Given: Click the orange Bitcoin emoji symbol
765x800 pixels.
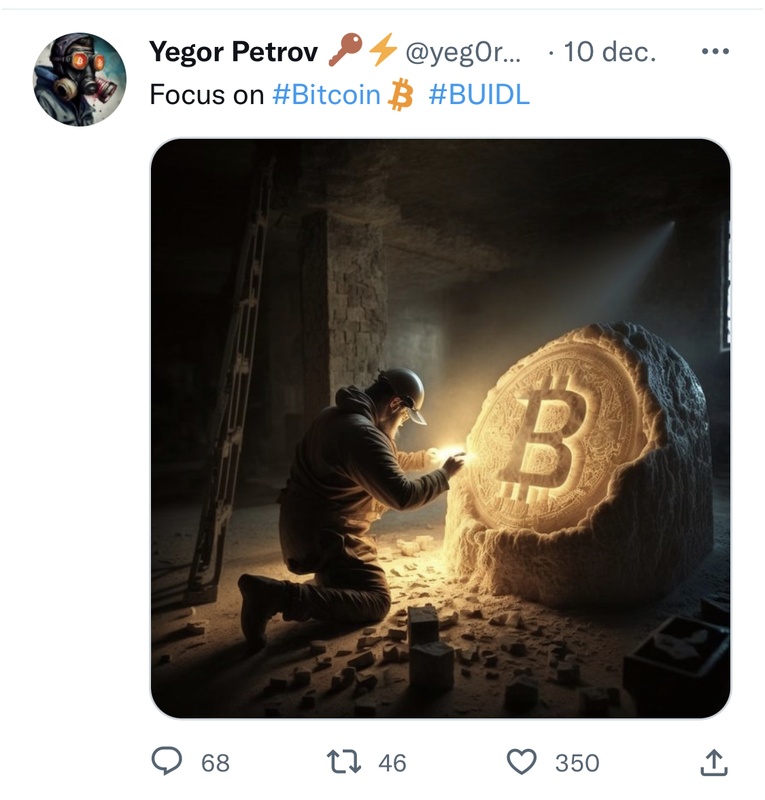Looking at the screenshot, I should click(x=401, y=96).
